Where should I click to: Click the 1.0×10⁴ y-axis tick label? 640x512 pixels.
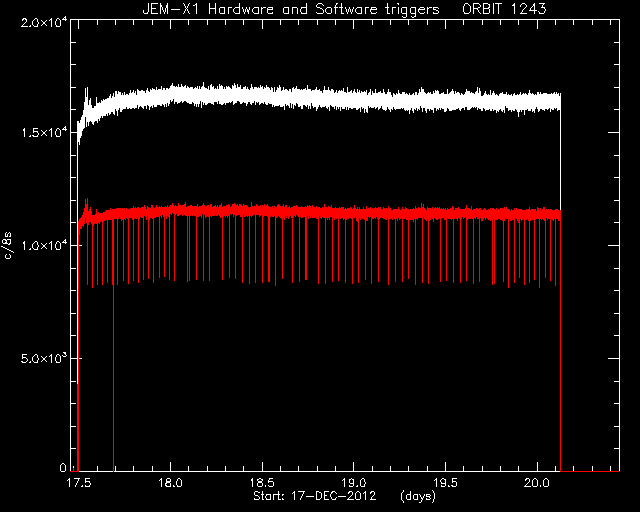[x=44, y=245]
